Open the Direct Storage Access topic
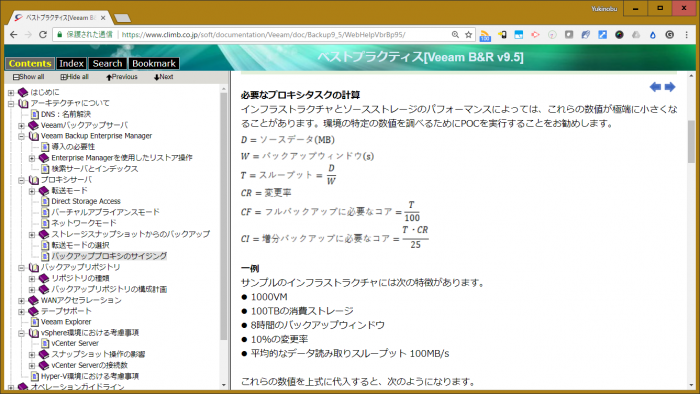The width and height of the screenshot is (700, 394). point(86,201)
